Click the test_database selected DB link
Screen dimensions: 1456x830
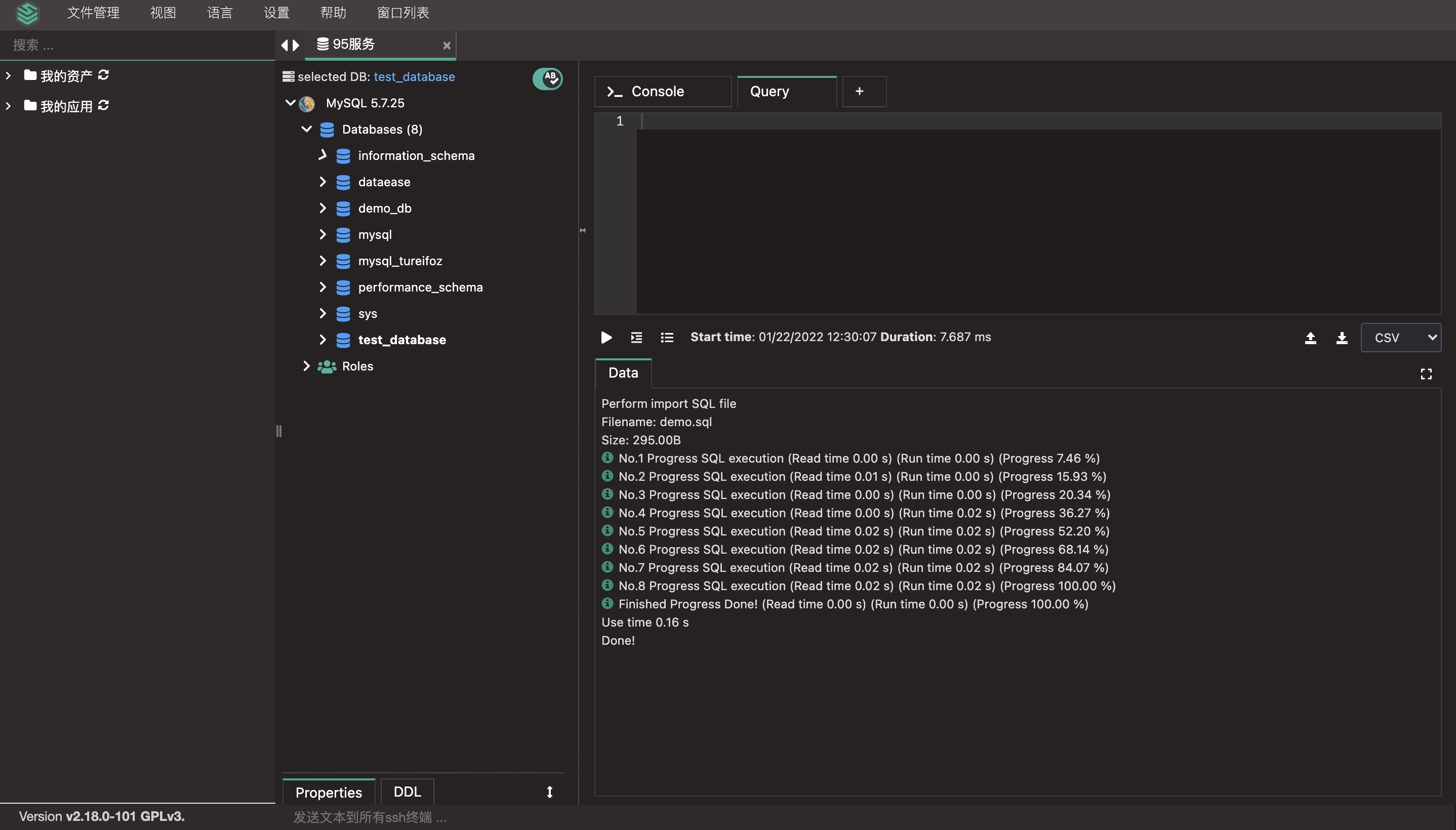tap(414, 76)
